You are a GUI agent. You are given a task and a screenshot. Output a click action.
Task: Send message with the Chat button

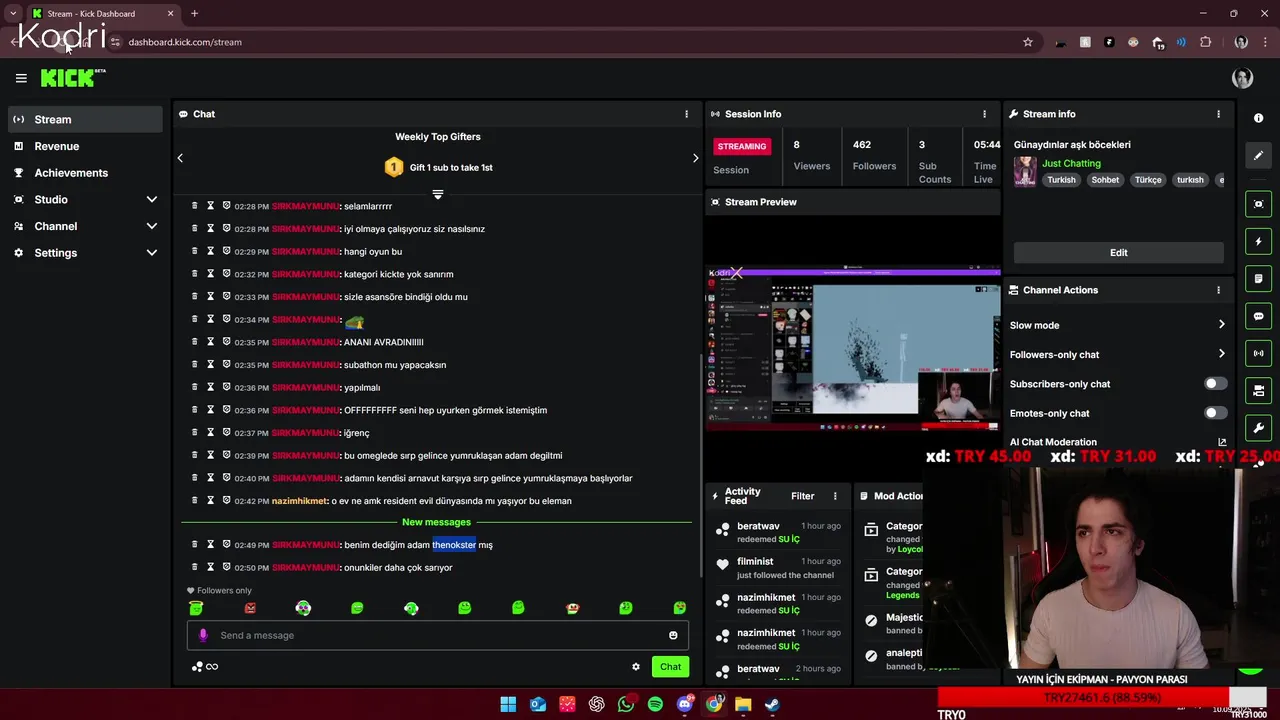[x=670, y=667]
